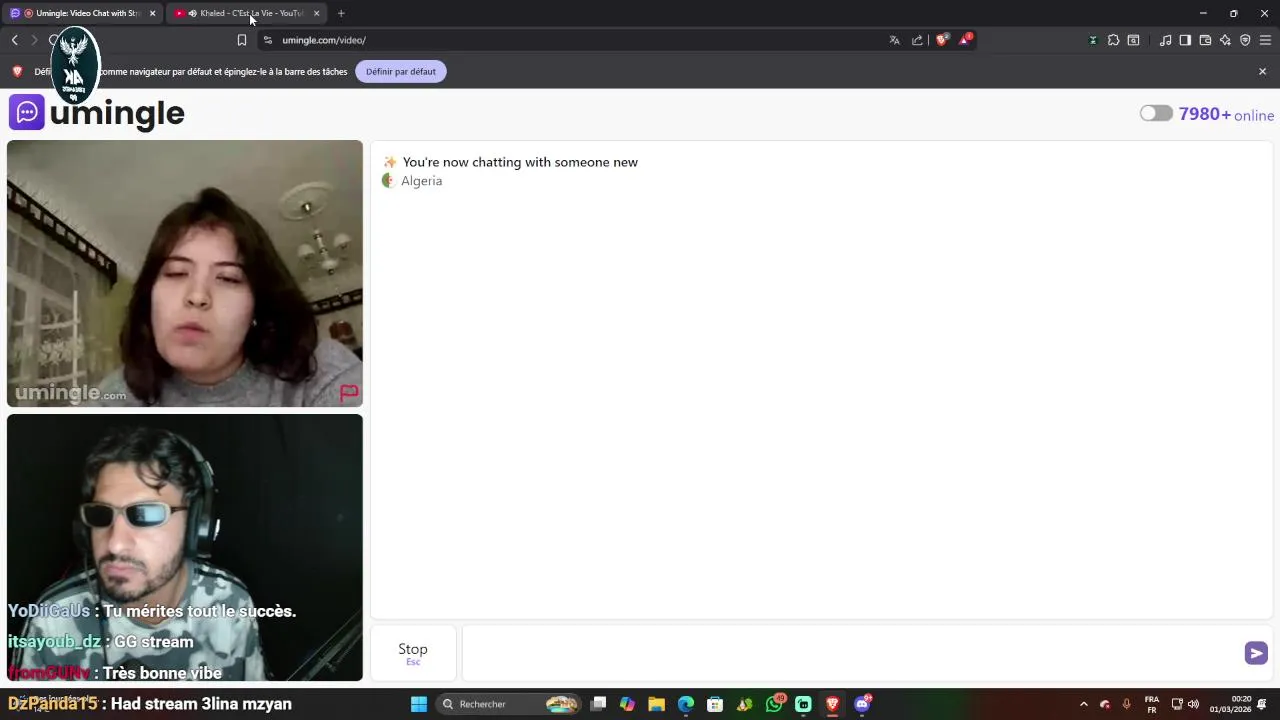The height and width of the screenshot is (720, 1280).
Task: Open Microsoft Store from the taskbar
Action: 715,704
